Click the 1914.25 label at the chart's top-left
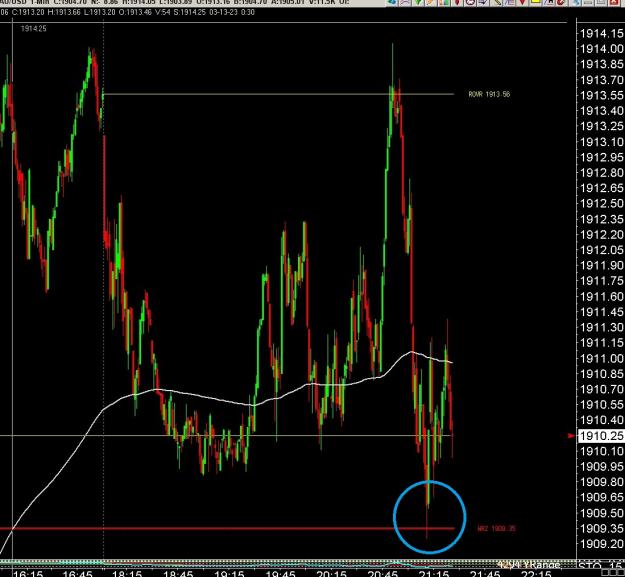This screenshot has width=625, height=577. coord(33,29)
